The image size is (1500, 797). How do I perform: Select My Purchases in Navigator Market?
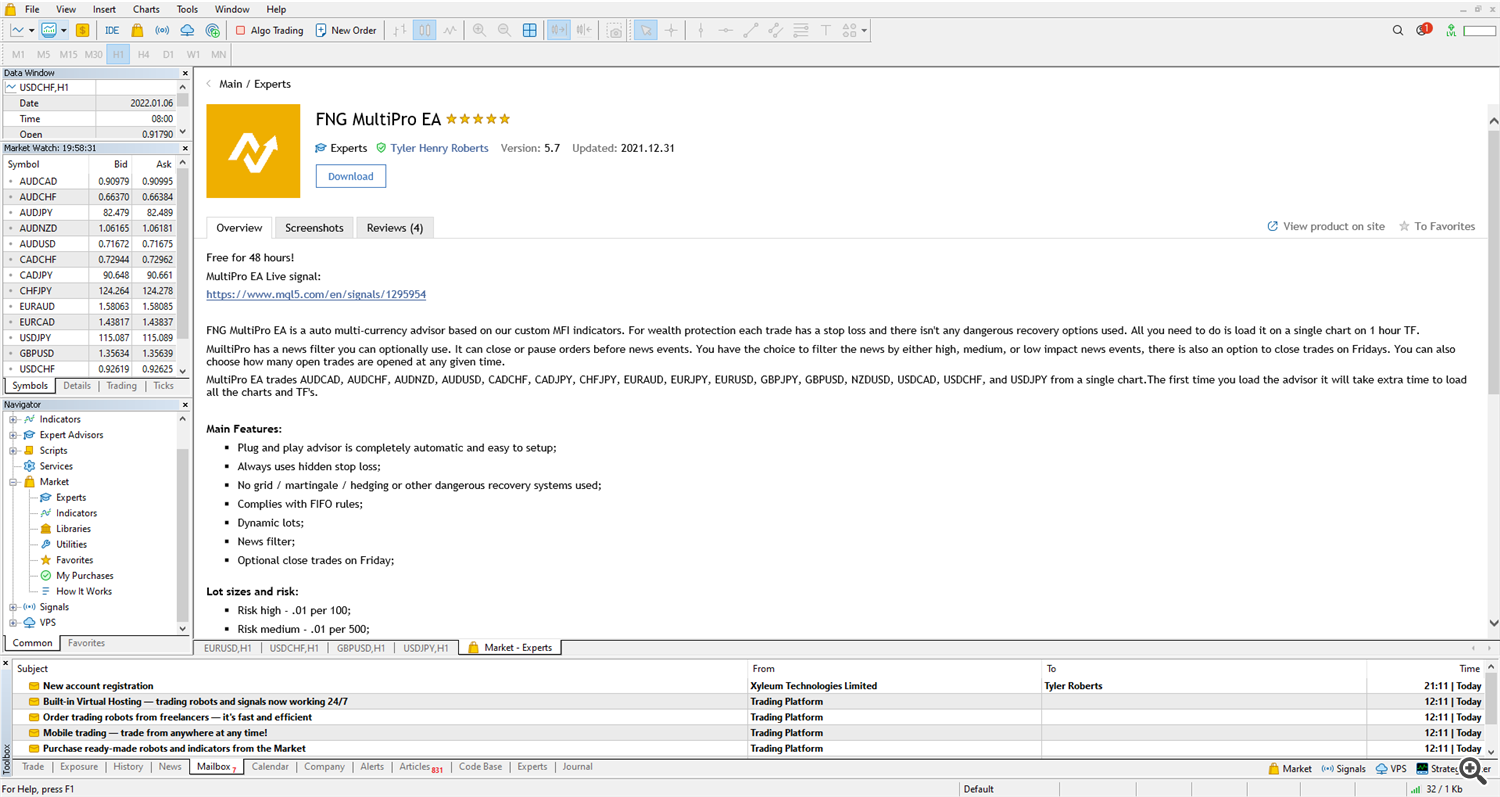point(85,576)
